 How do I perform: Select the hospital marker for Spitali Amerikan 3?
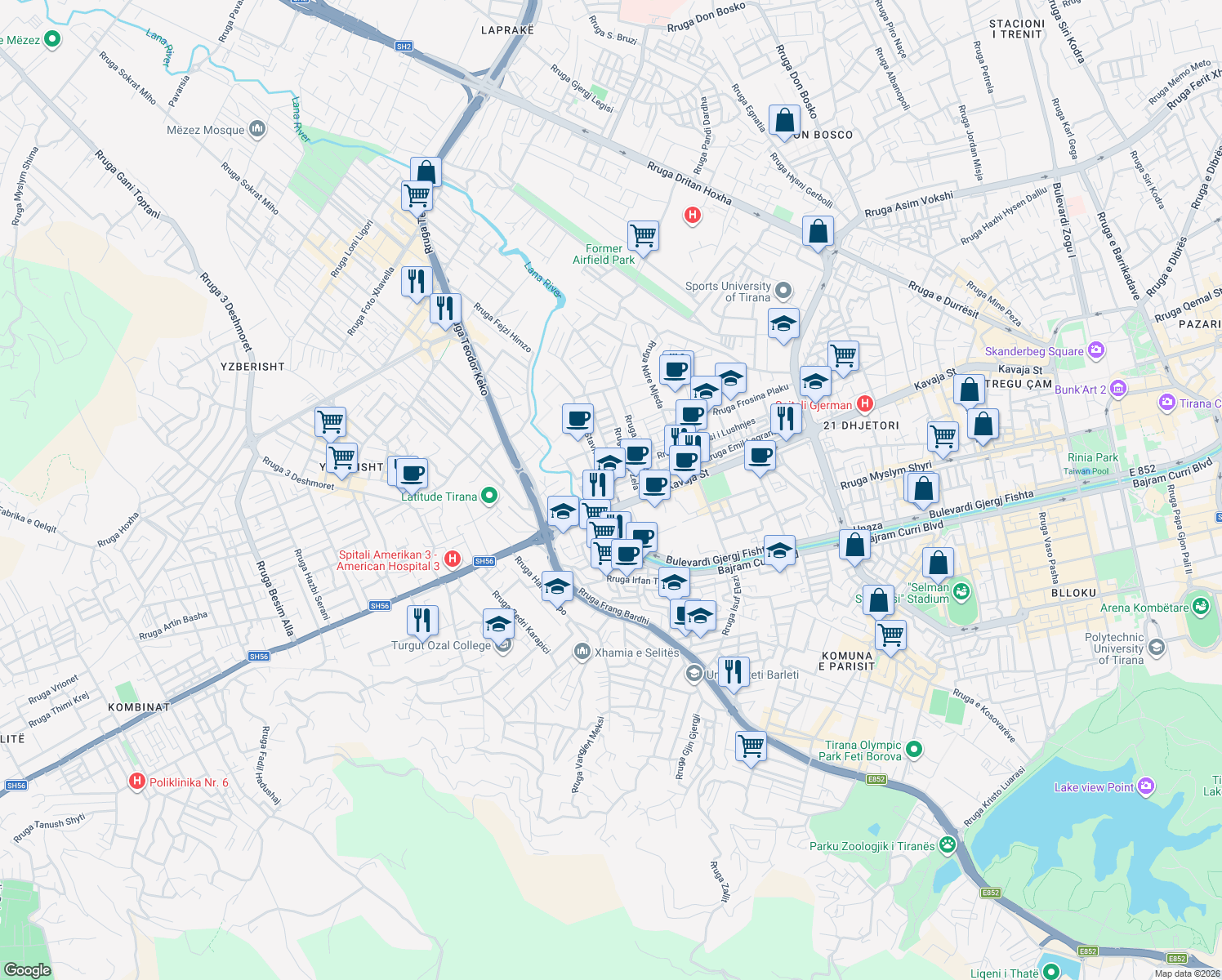453,556
